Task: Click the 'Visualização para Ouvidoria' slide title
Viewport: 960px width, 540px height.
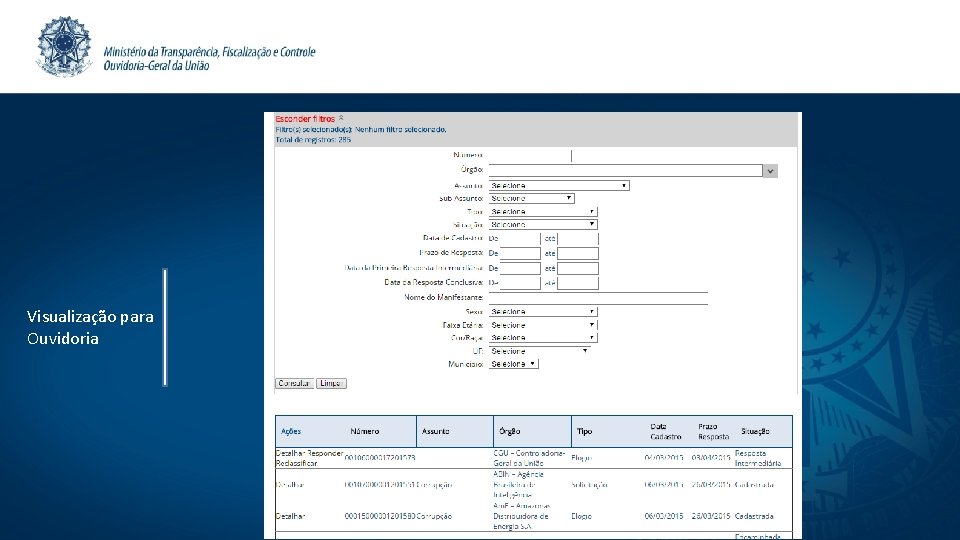Action: pyautogui.click(x=90, y=328)
